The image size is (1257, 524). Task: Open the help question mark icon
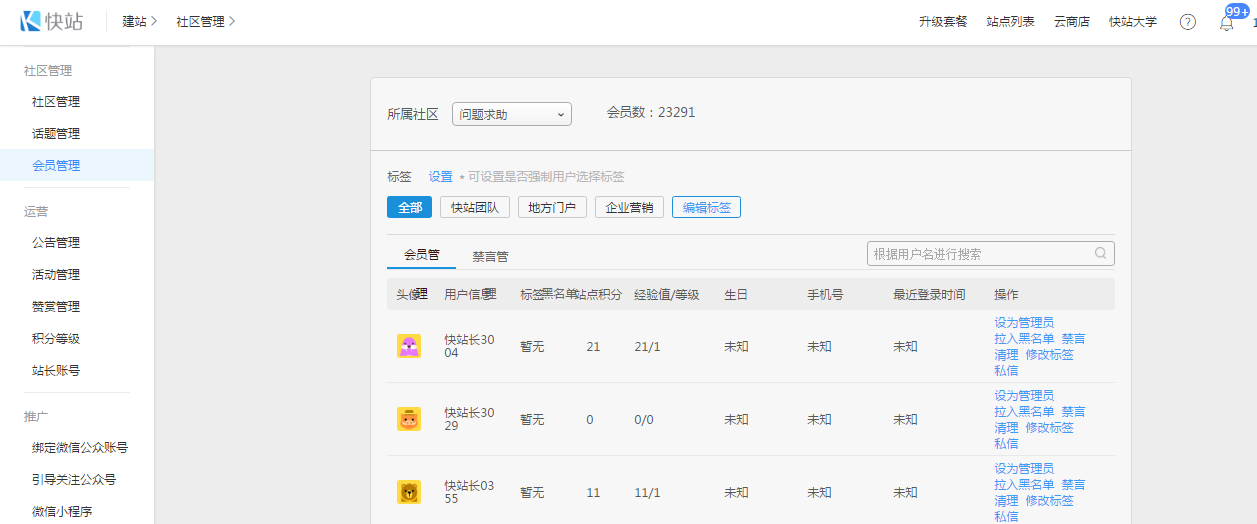[x=1187, y=22]
